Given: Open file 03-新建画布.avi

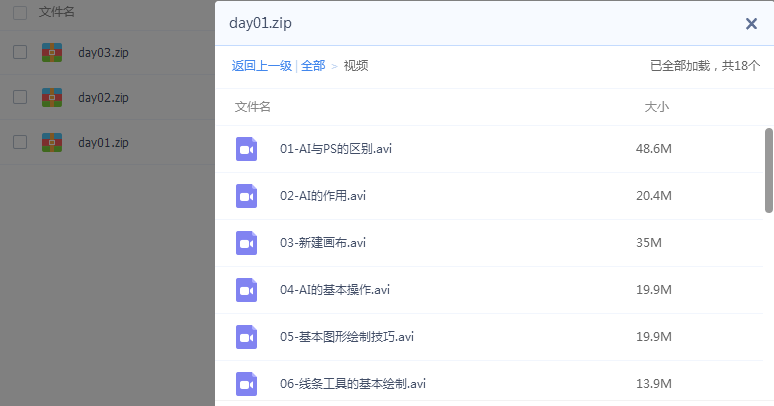Looking at the screenshot, I should 323,243.
